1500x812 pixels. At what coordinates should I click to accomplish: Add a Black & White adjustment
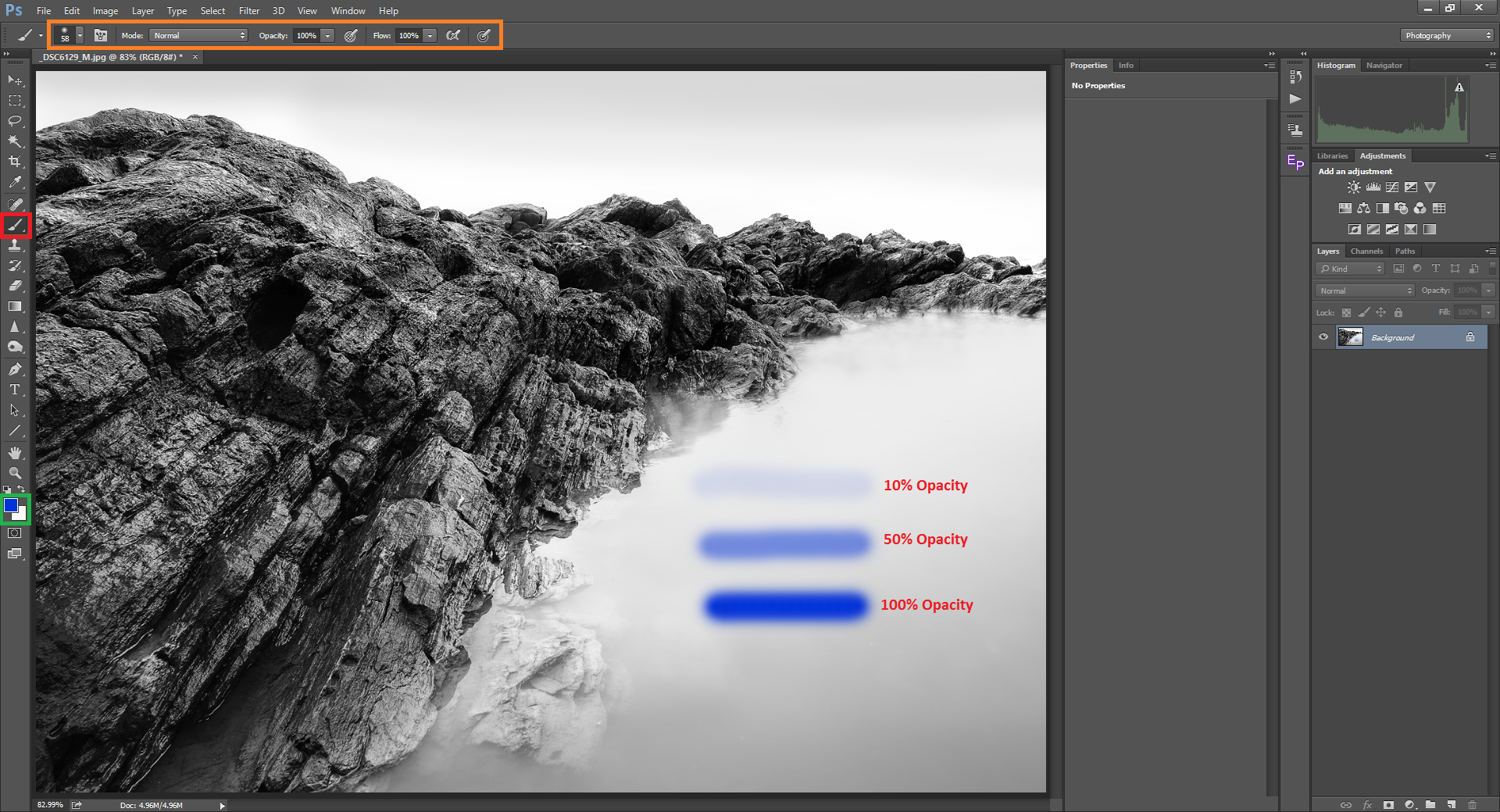point(1383,208)
